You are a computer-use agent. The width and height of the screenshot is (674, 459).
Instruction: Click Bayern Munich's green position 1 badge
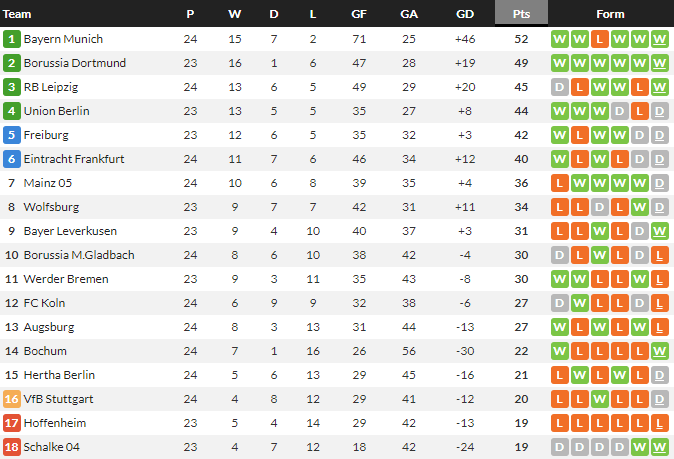click(x=12, y=39)
